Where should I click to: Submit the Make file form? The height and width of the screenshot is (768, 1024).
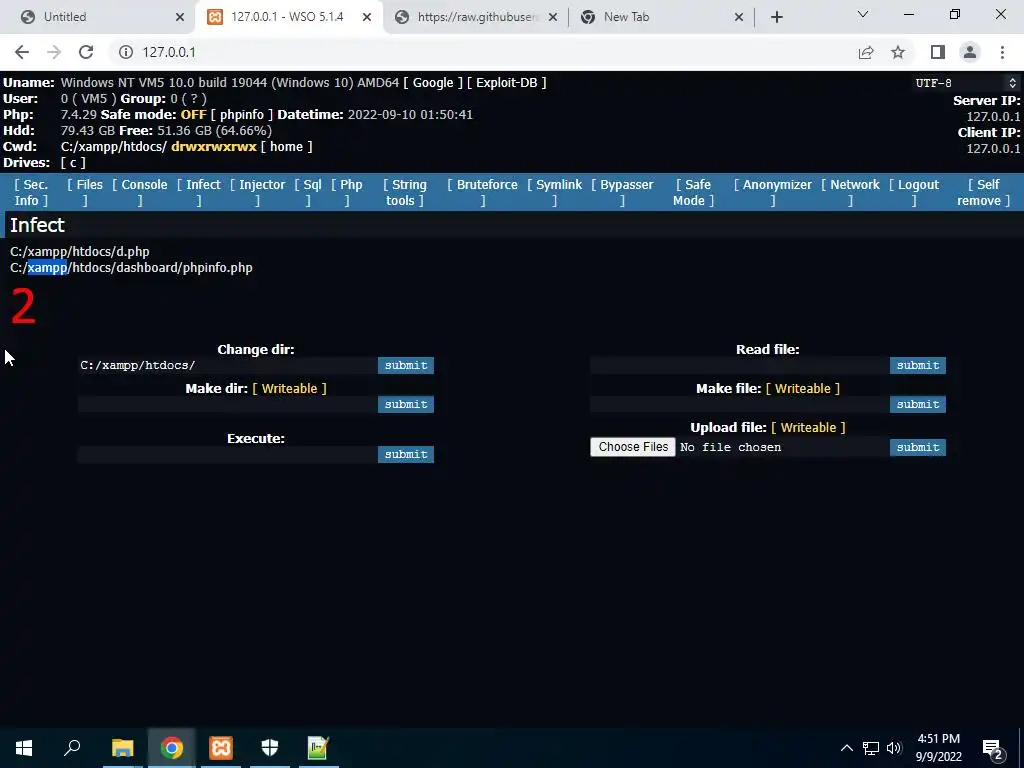tap(918, 404)
